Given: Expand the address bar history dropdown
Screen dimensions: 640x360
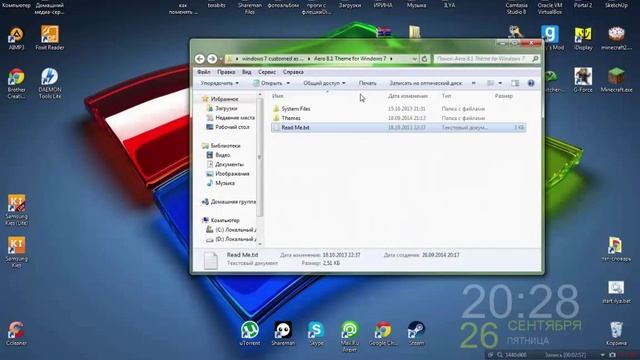Looking at the screenshot, I should tap(415, 59).
